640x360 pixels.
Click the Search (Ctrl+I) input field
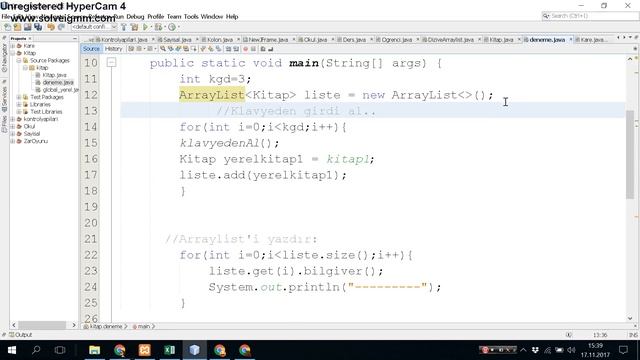(x=590, y=16)
